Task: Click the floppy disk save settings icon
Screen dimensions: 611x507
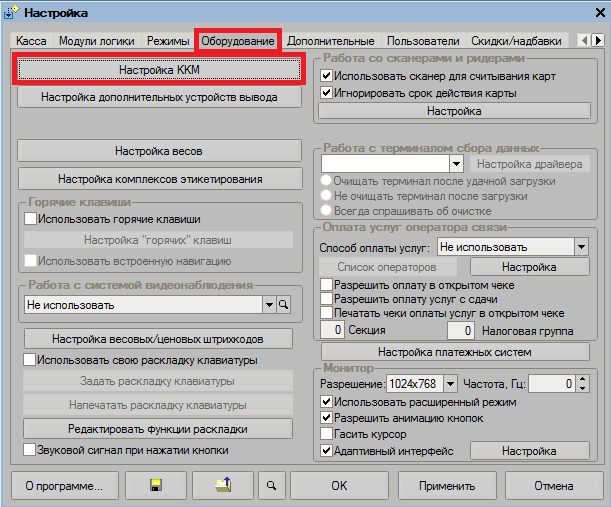Action: coord(156,486)
